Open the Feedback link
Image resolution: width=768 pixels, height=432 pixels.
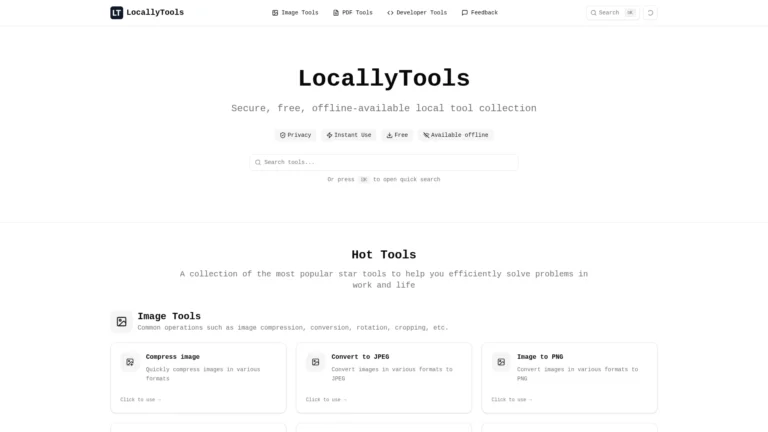479,13
